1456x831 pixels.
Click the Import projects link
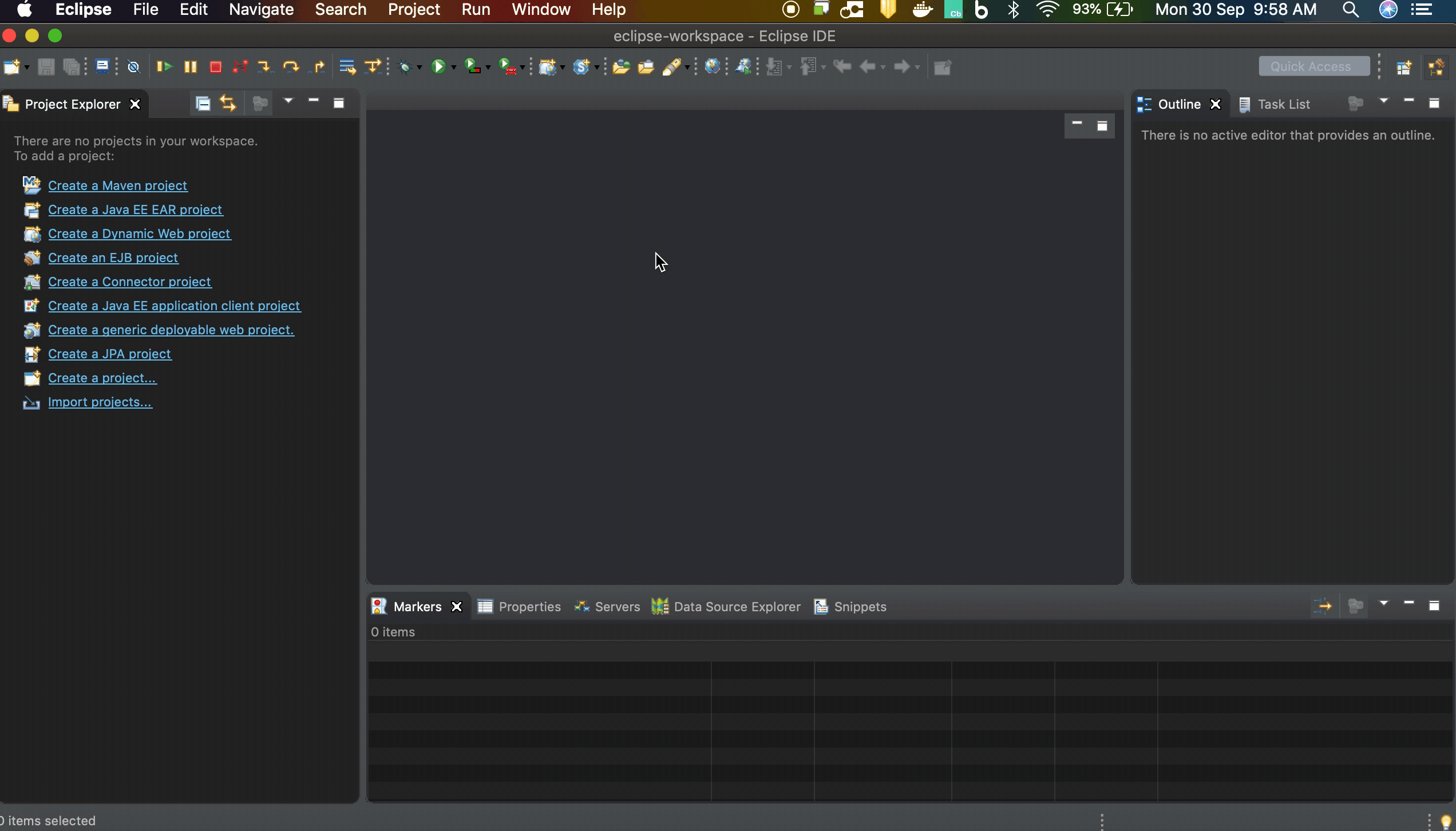click(x=100, y=402)
